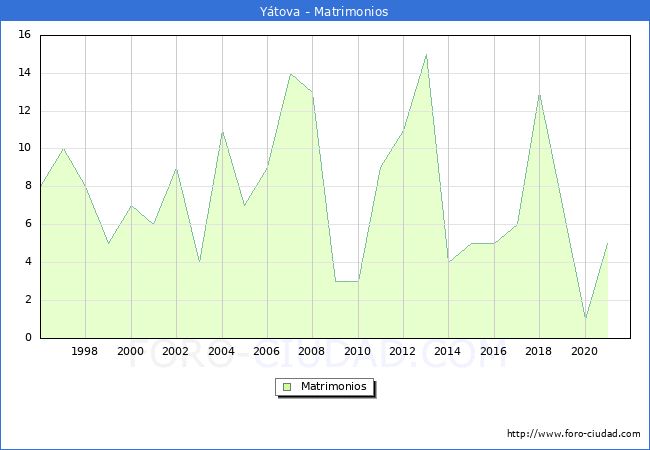The width and height of the screenshot is (650, 450).
Task: Click the 2007 peak data point at 14
Action: 290,74
